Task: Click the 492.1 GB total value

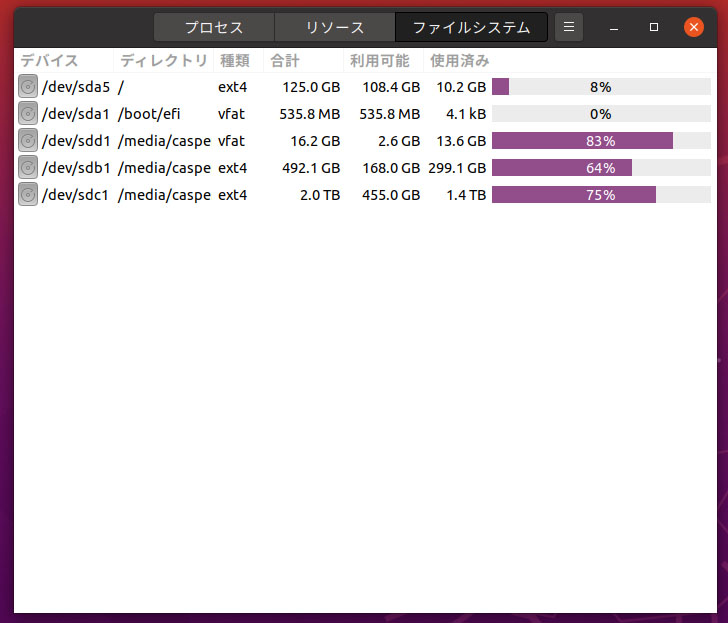Action: coord(311,168)
